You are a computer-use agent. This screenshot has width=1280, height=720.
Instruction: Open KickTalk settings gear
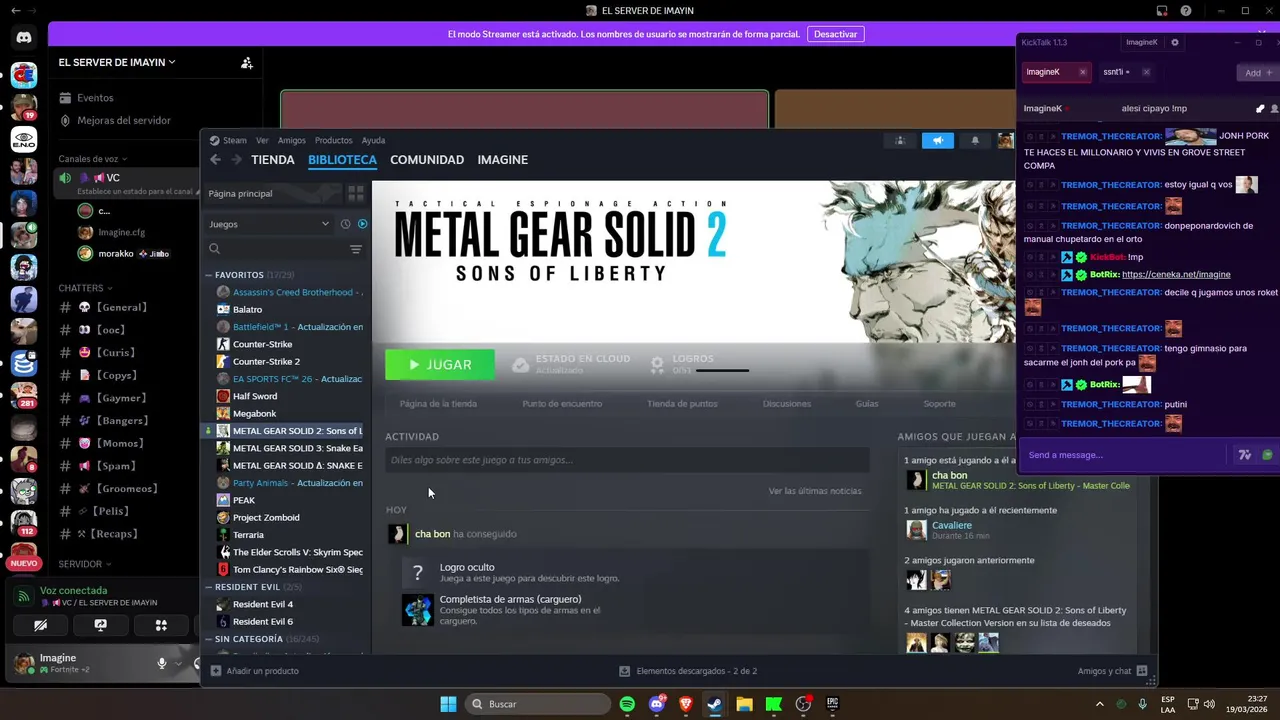[1175, 42]
